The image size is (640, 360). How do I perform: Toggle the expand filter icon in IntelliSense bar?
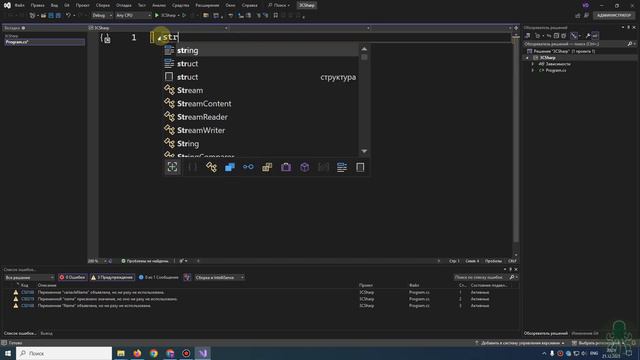(172, 167)
